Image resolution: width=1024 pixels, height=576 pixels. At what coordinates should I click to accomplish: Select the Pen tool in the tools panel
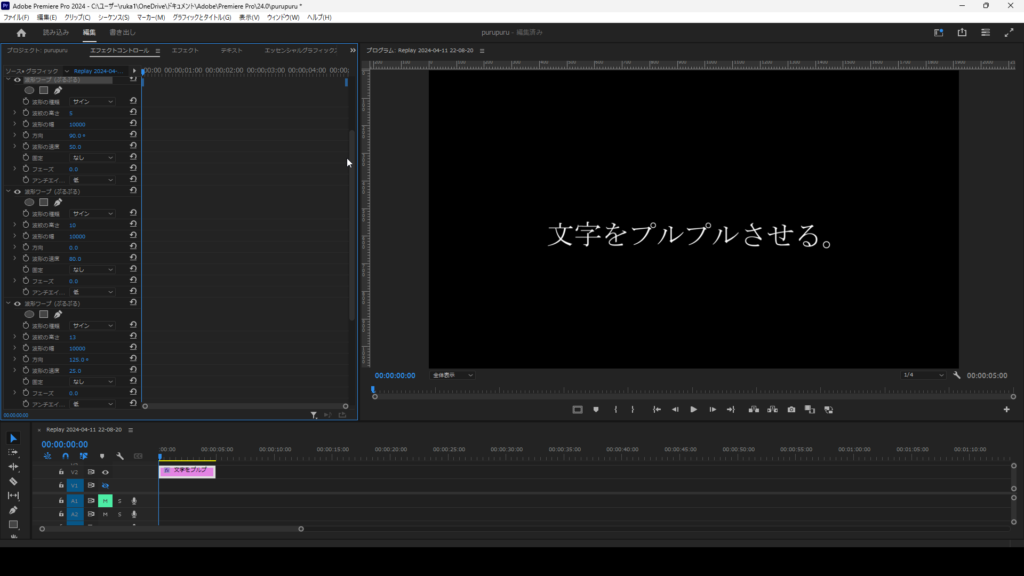pos(13,510)
